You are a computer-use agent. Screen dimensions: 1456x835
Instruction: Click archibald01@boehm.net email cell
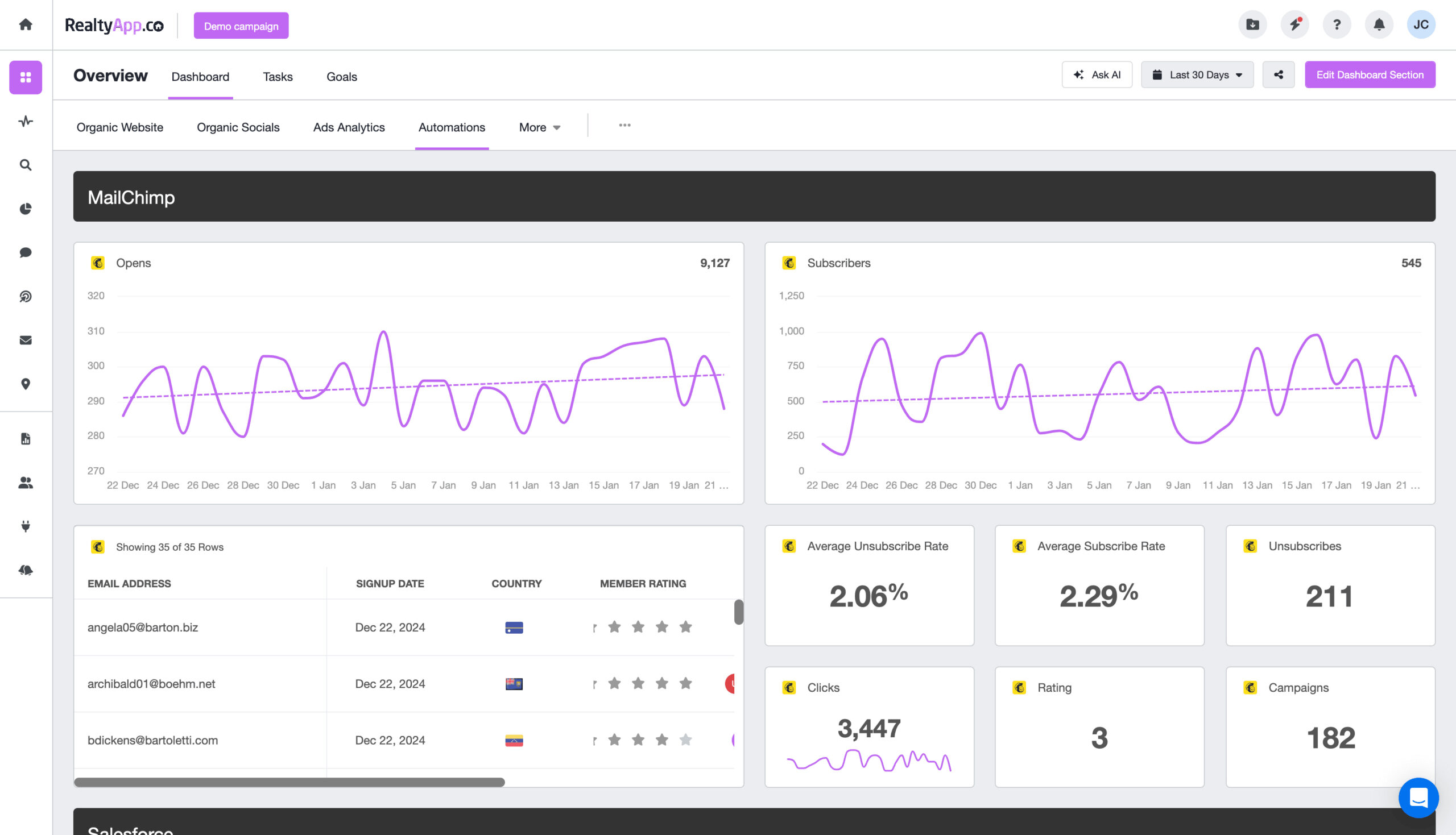coord(151,684)
